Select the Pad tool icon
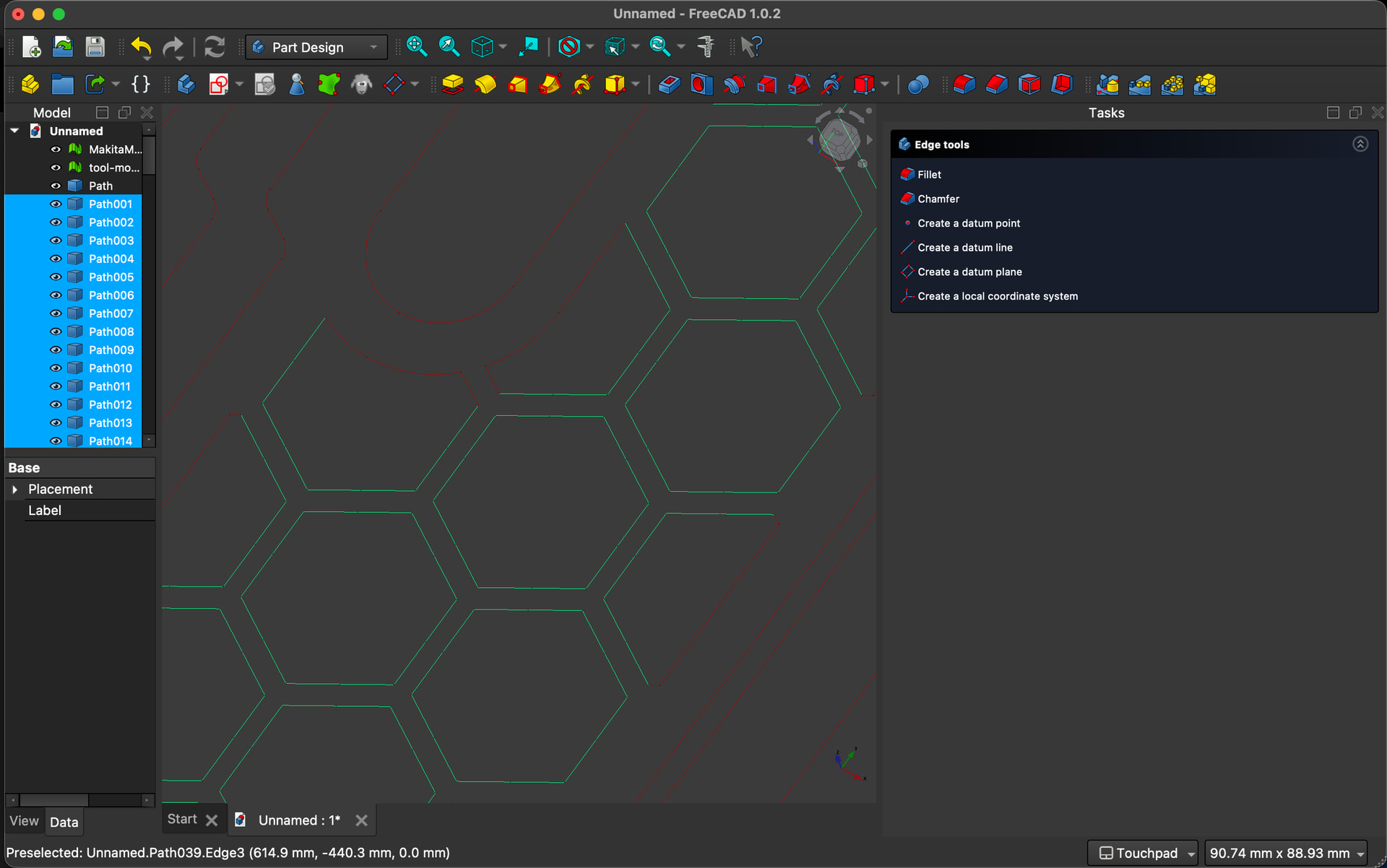 pos(452,84)
